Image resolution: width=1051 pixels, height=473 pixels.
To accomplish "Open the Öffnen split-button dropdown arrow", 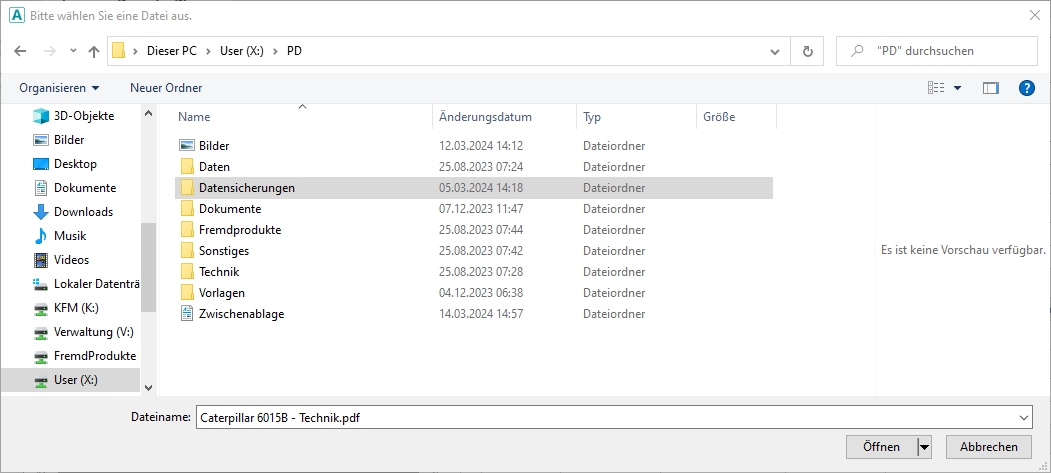I will (924, 447).
